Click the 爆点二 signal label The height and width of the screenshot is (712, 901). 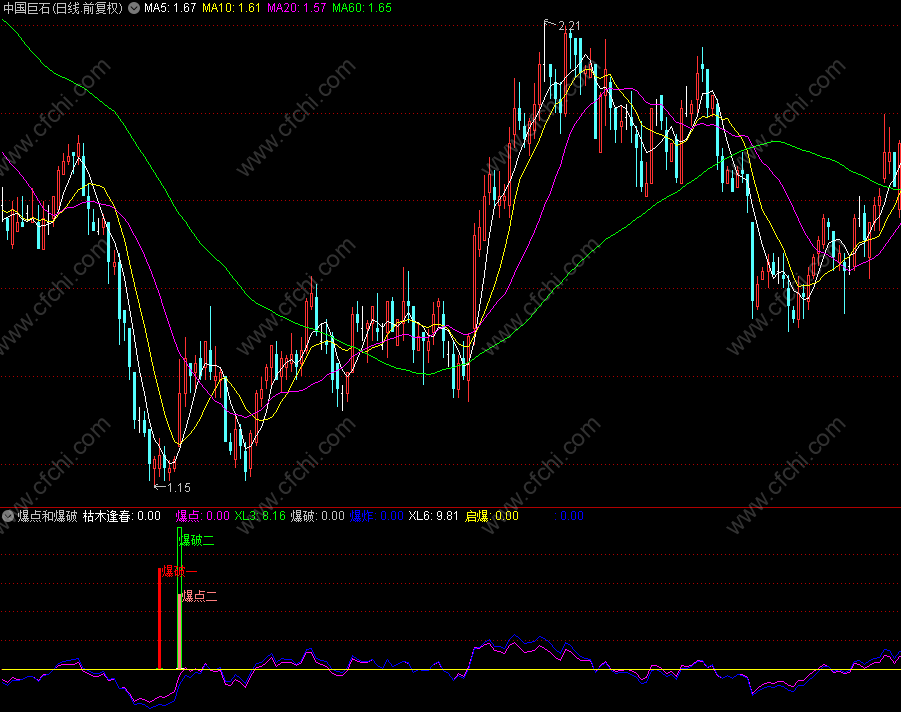200,596
